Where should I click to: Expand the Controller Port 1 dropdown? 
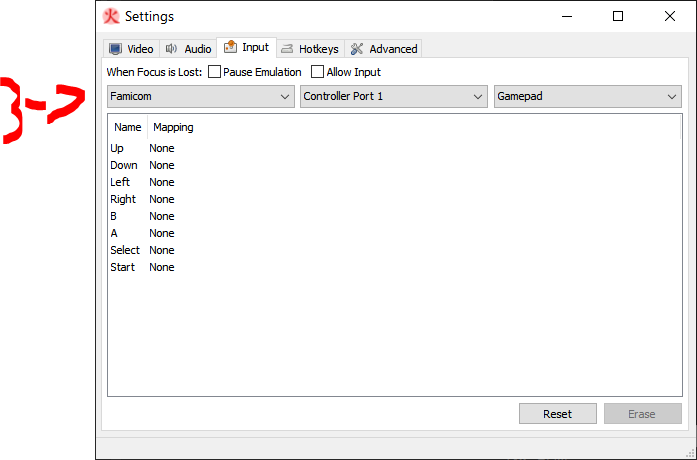[x=393, y=97]
